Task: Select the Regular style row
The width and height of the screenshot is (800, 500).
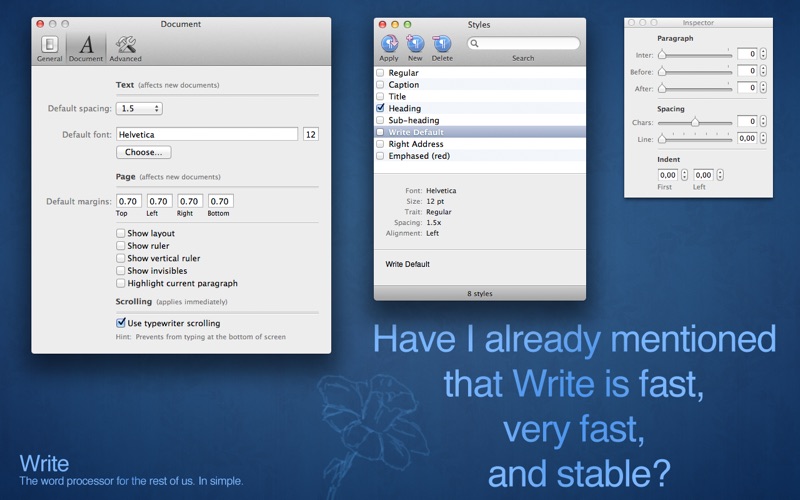Action: coord(480,72)
